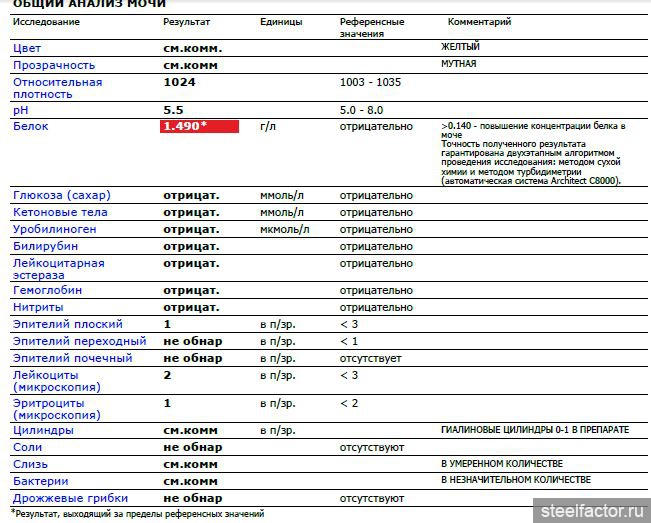
Task: Click the Лейкоцитарная эстераза link
Action: [x=59, y=269]
